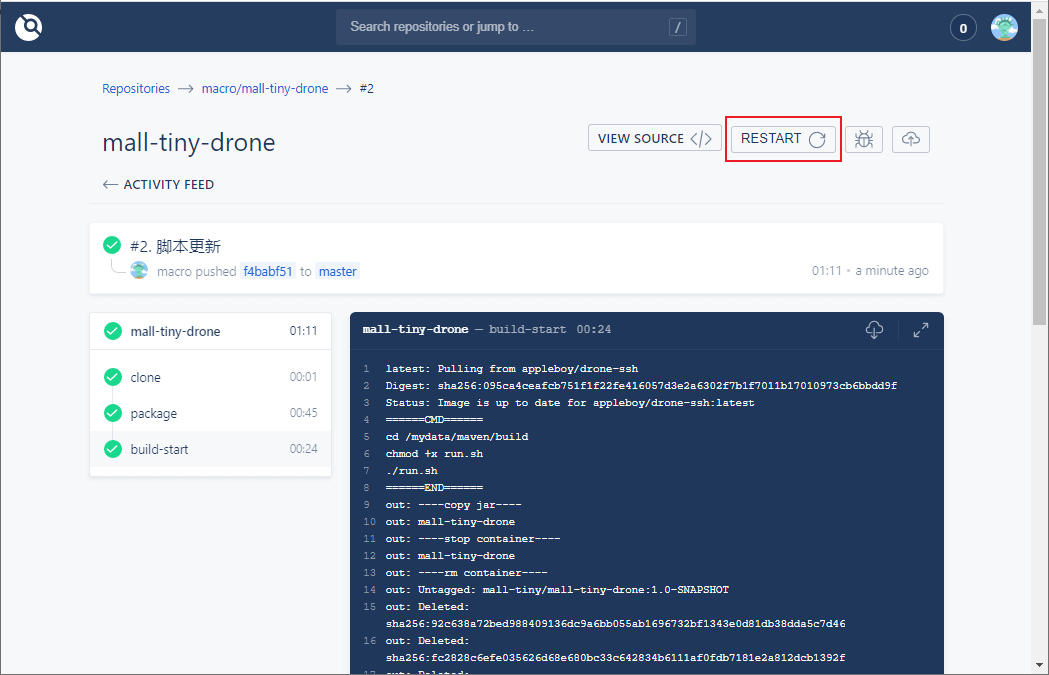The width and height of the screenshot is (1049, 675).
Task: Click the green check next to #2 build
Action: (112, 246)
